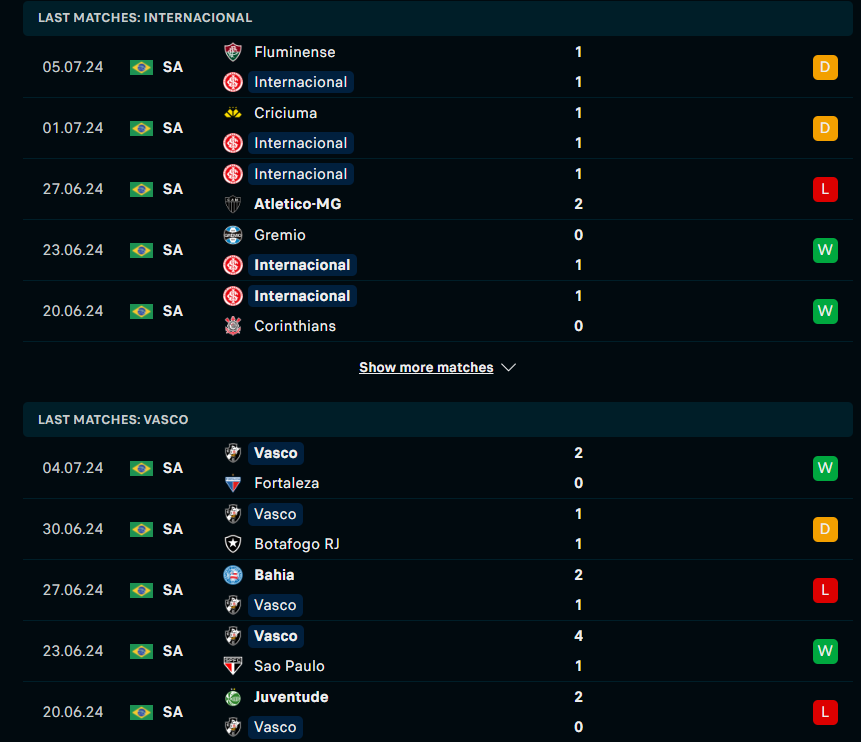Expand the Show more matches chevron
The width and height of the screenshot is (861, 742).
tap(508, 367)
